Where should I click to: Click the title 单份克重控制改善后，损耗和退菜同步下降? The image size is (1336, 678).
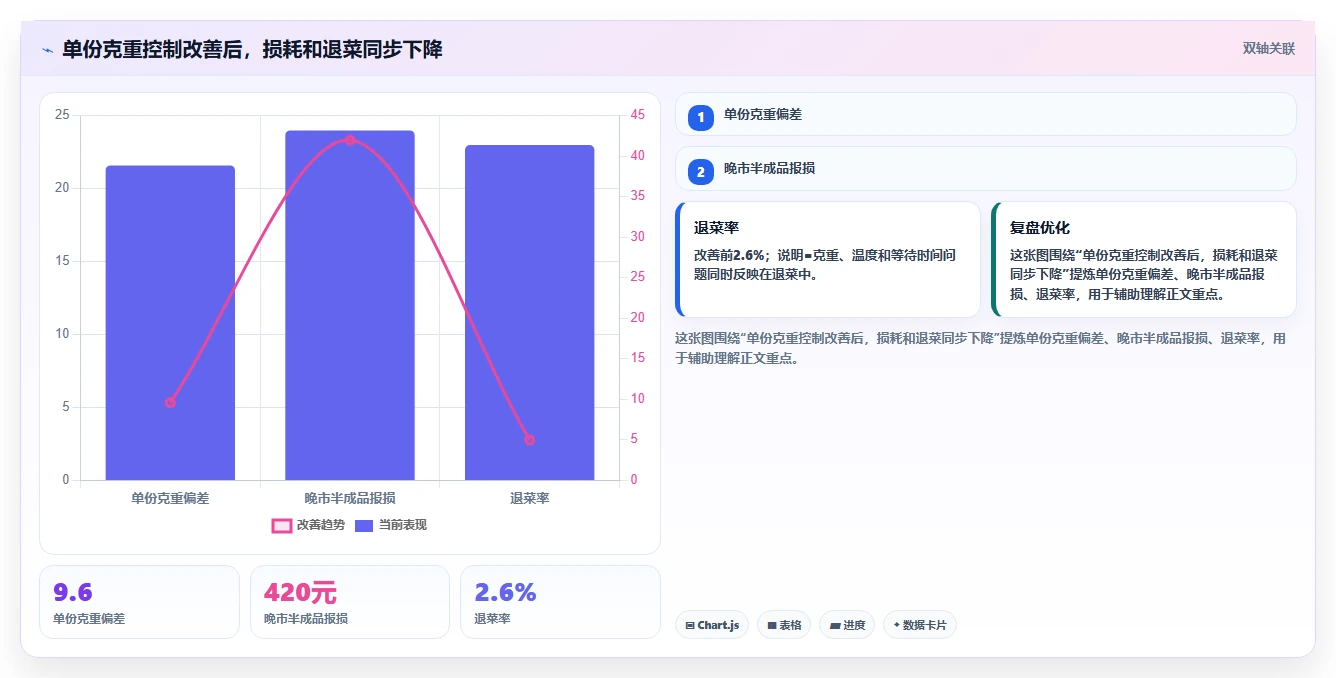click(252, 50)
